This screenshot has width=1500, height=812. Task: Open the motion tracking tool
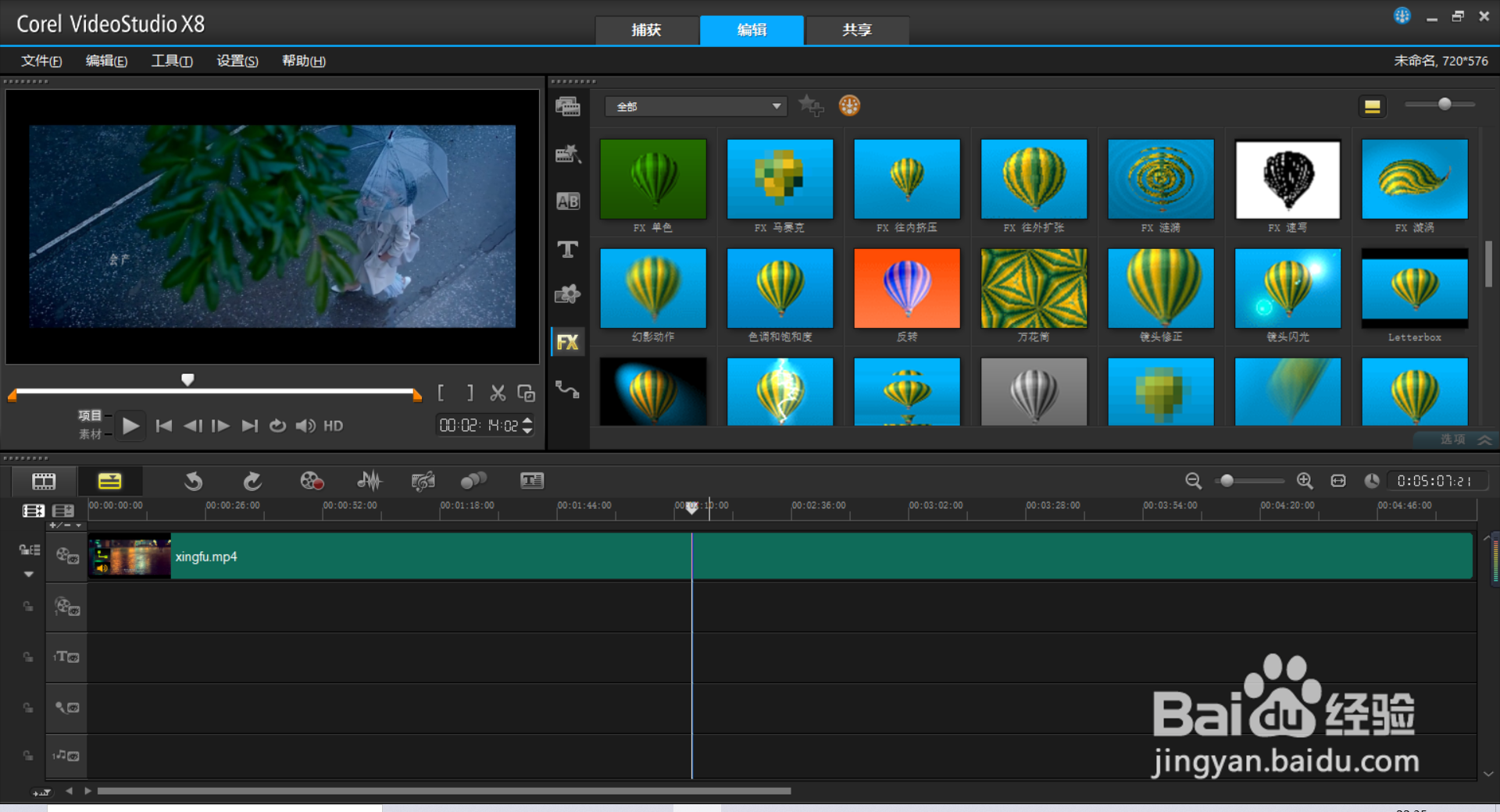(473, 481)
